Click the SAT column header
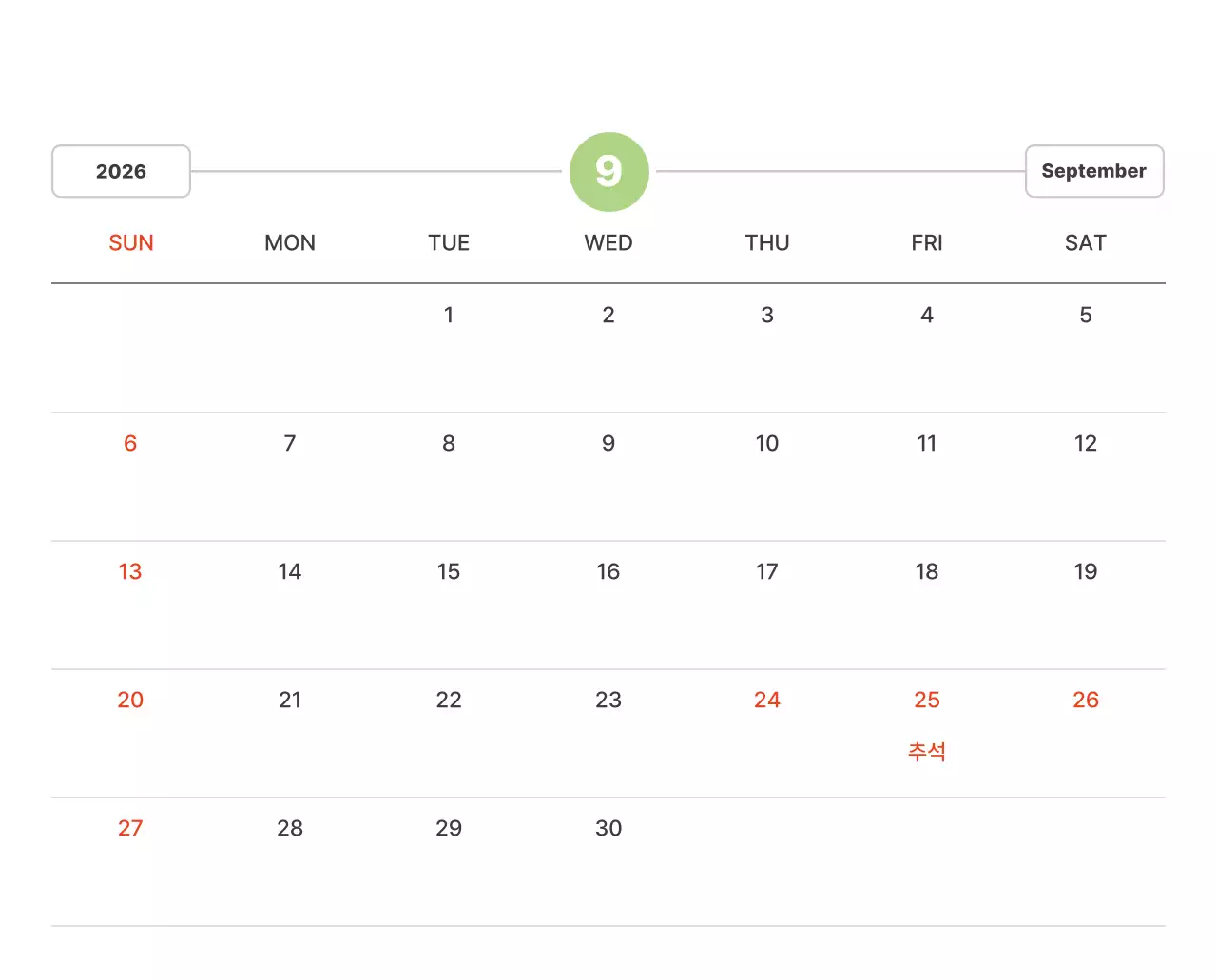The image size is (1217, 980). [x=1085, y=243]
